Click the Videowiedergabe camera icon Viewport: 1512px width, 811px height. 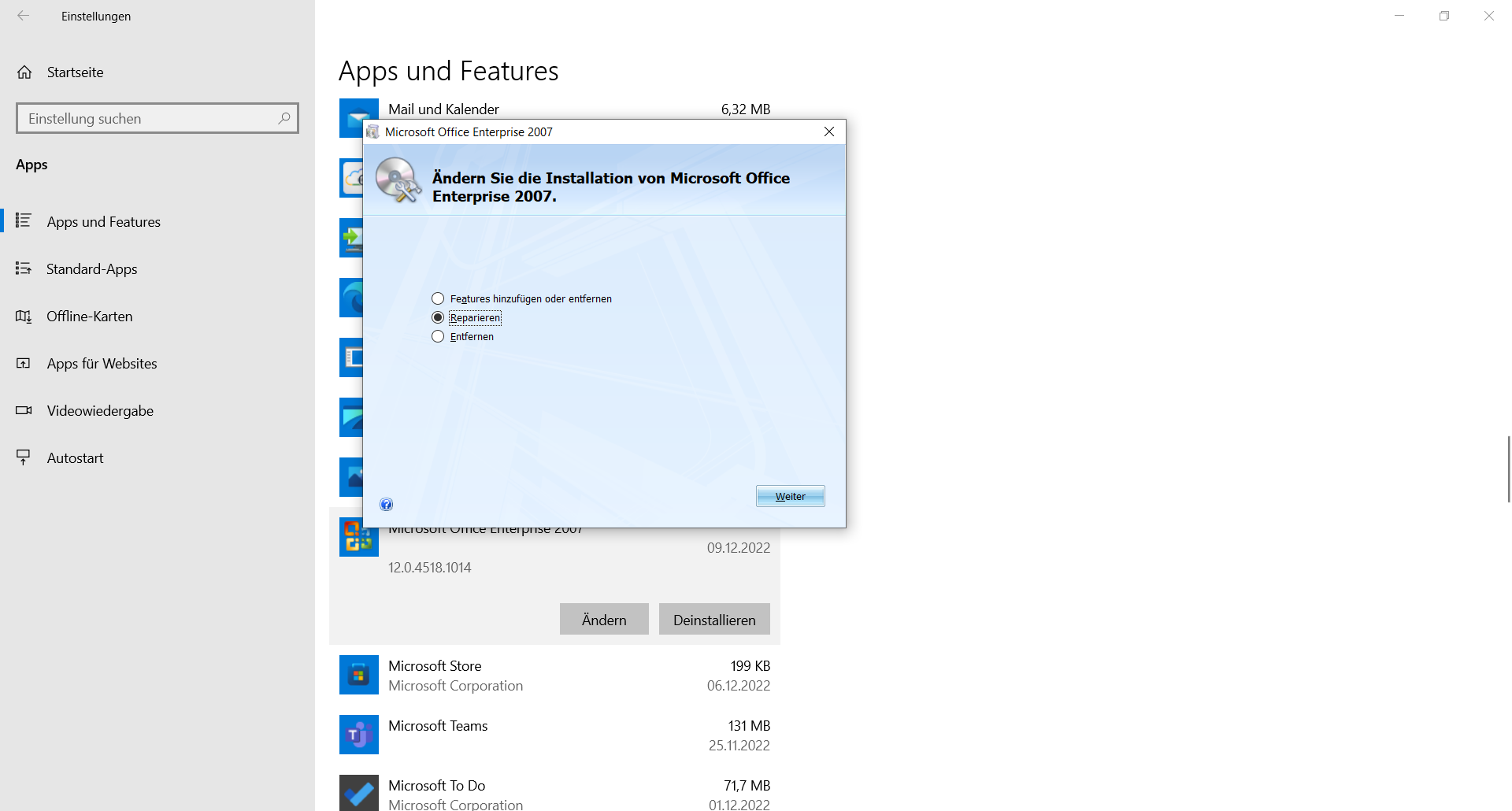[24, 410]
